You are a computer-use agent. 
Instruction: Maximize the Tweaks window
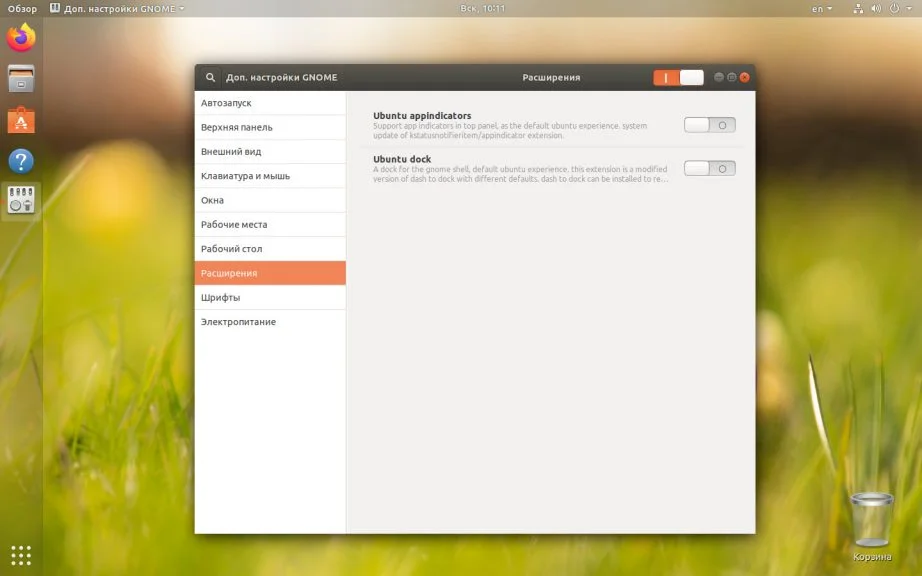pos(731,77)
